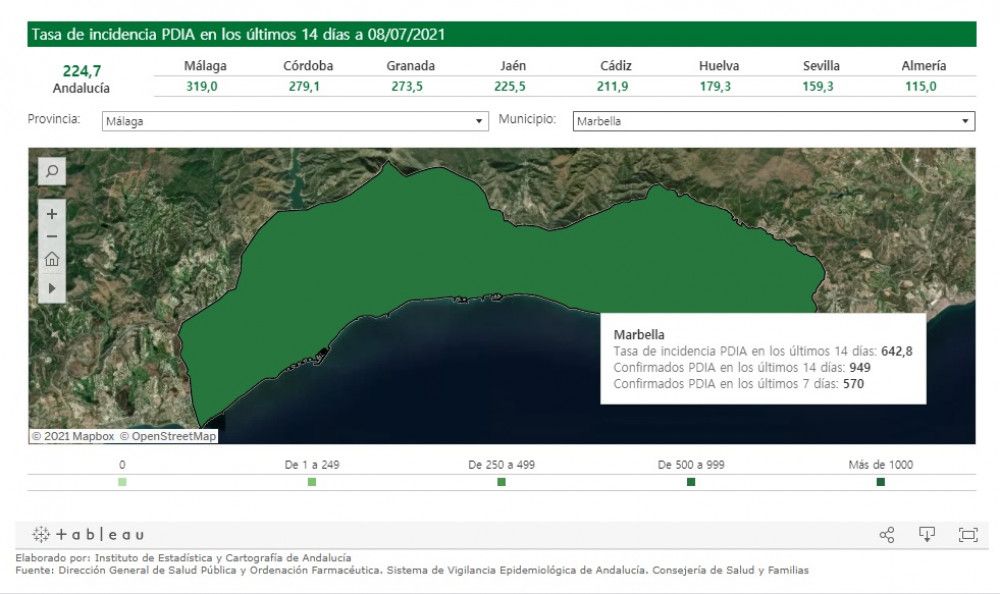Click the Elaborado por credit line

coord(183,558)
